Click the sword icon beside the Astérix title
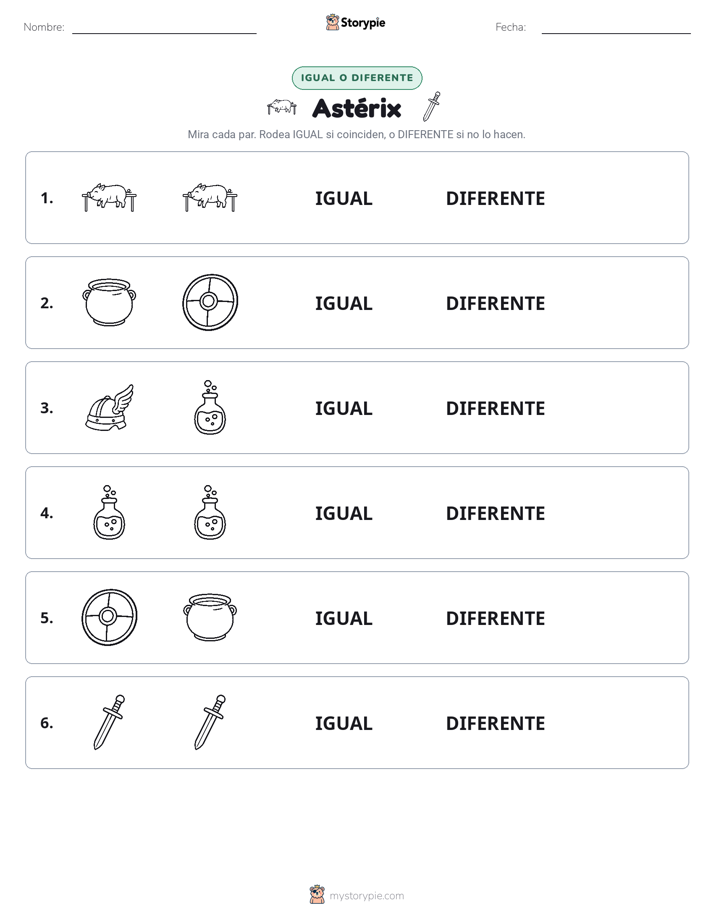This screenshot has height=924, width=714. click(x=432, y=107)
